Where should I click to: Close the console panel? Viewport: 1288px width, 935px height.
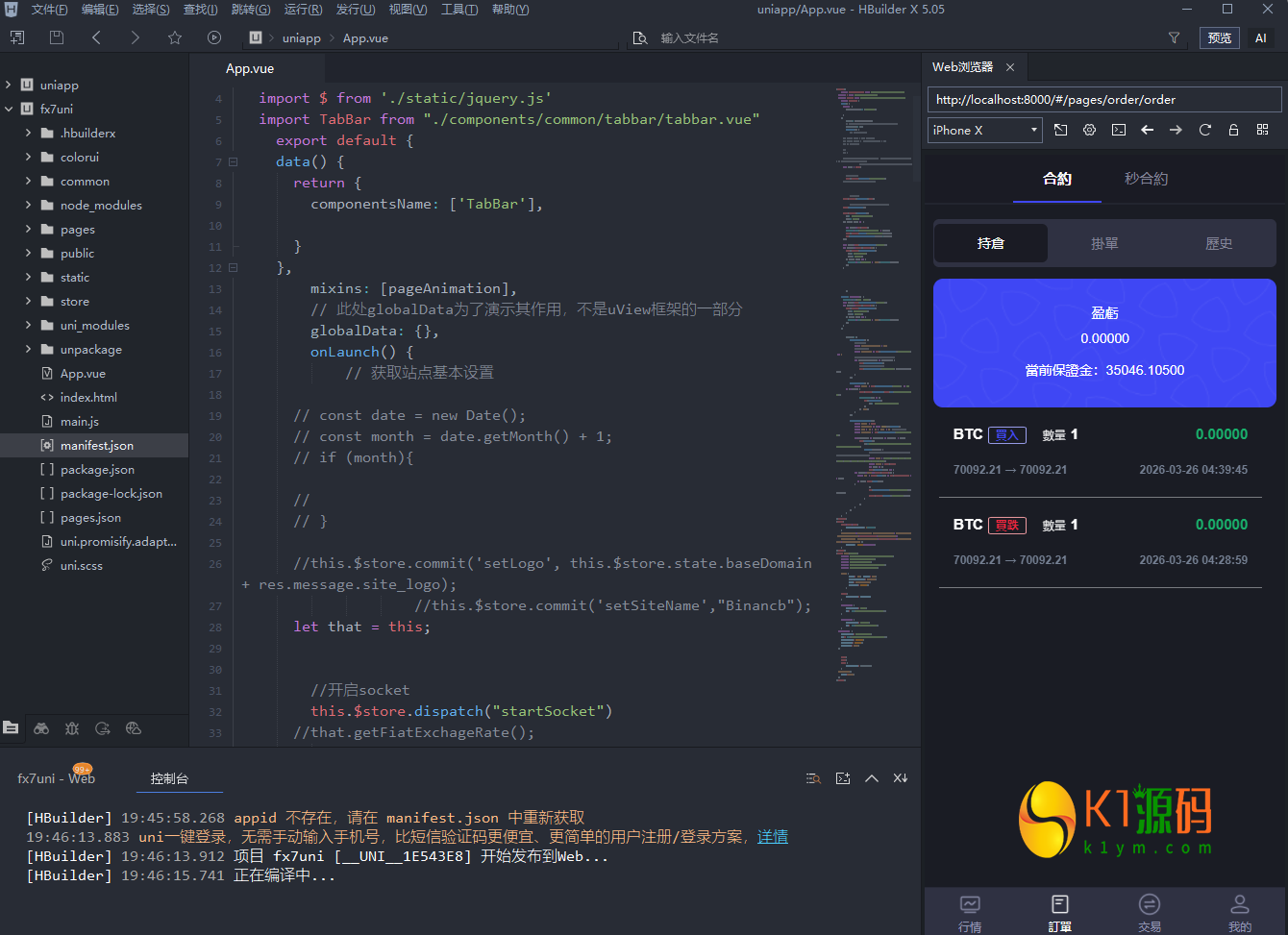[901, 778]
